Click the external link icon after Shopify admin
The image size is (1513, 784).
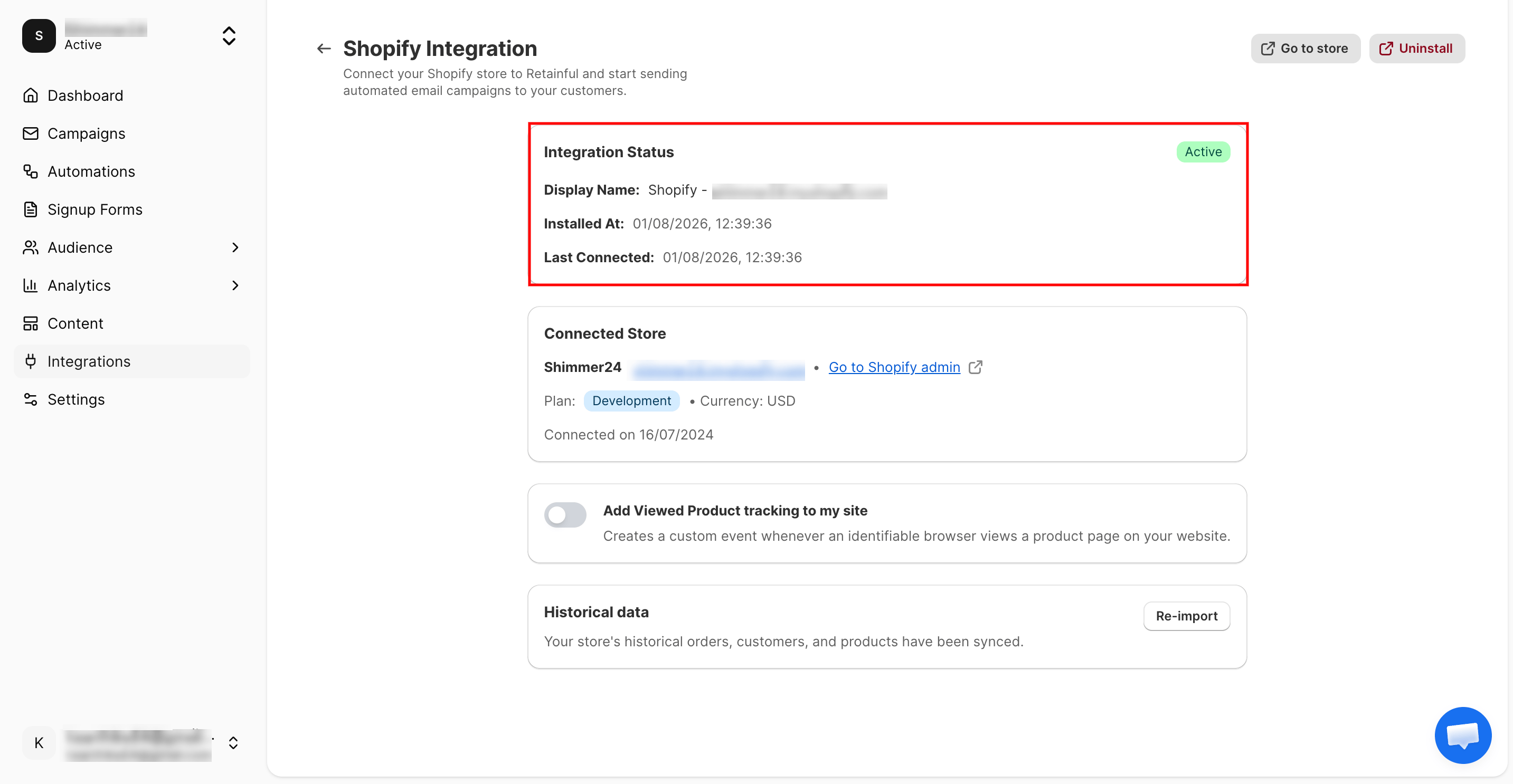[976, 367]
